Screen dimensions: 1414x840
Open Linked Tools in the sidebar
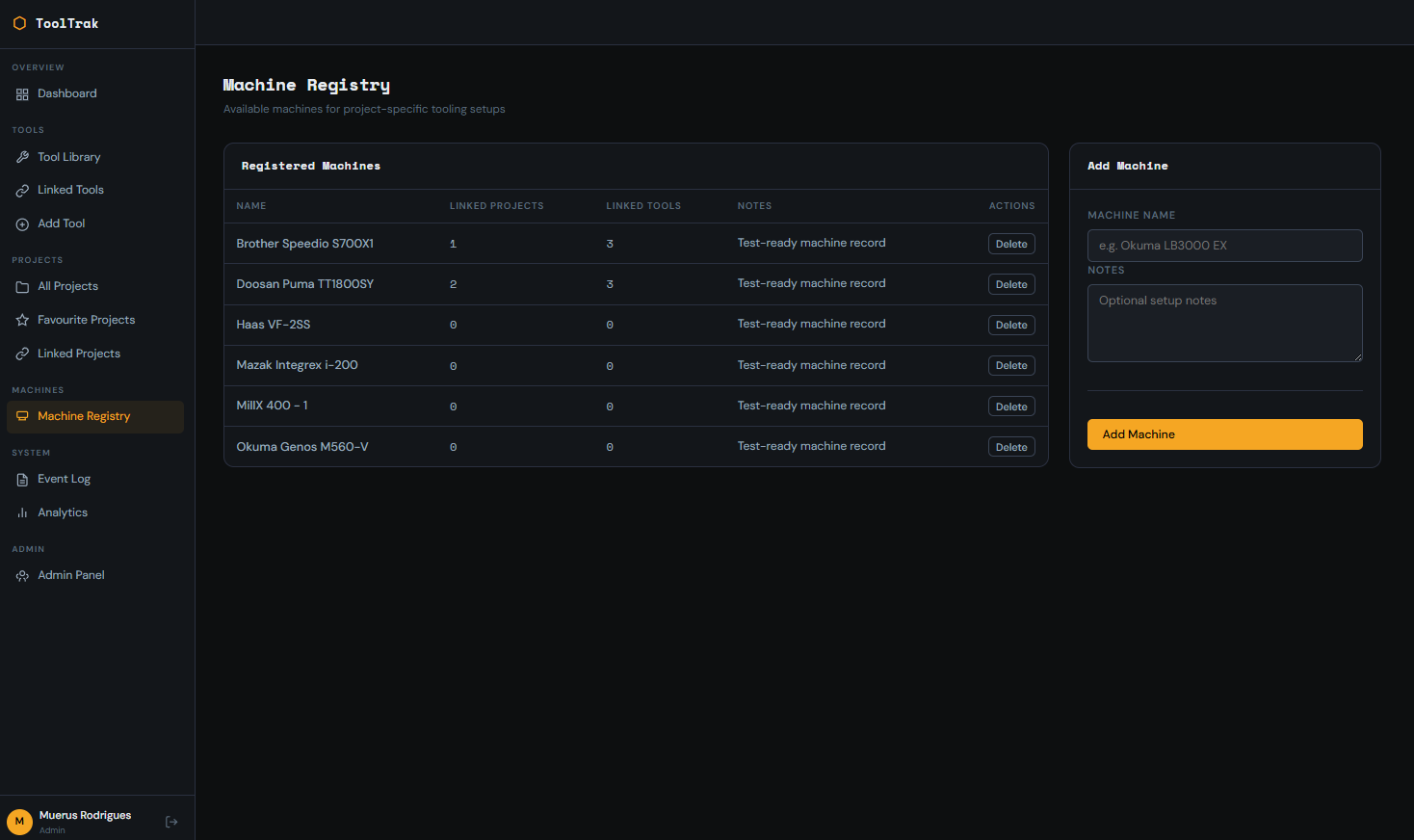(95, 191)
